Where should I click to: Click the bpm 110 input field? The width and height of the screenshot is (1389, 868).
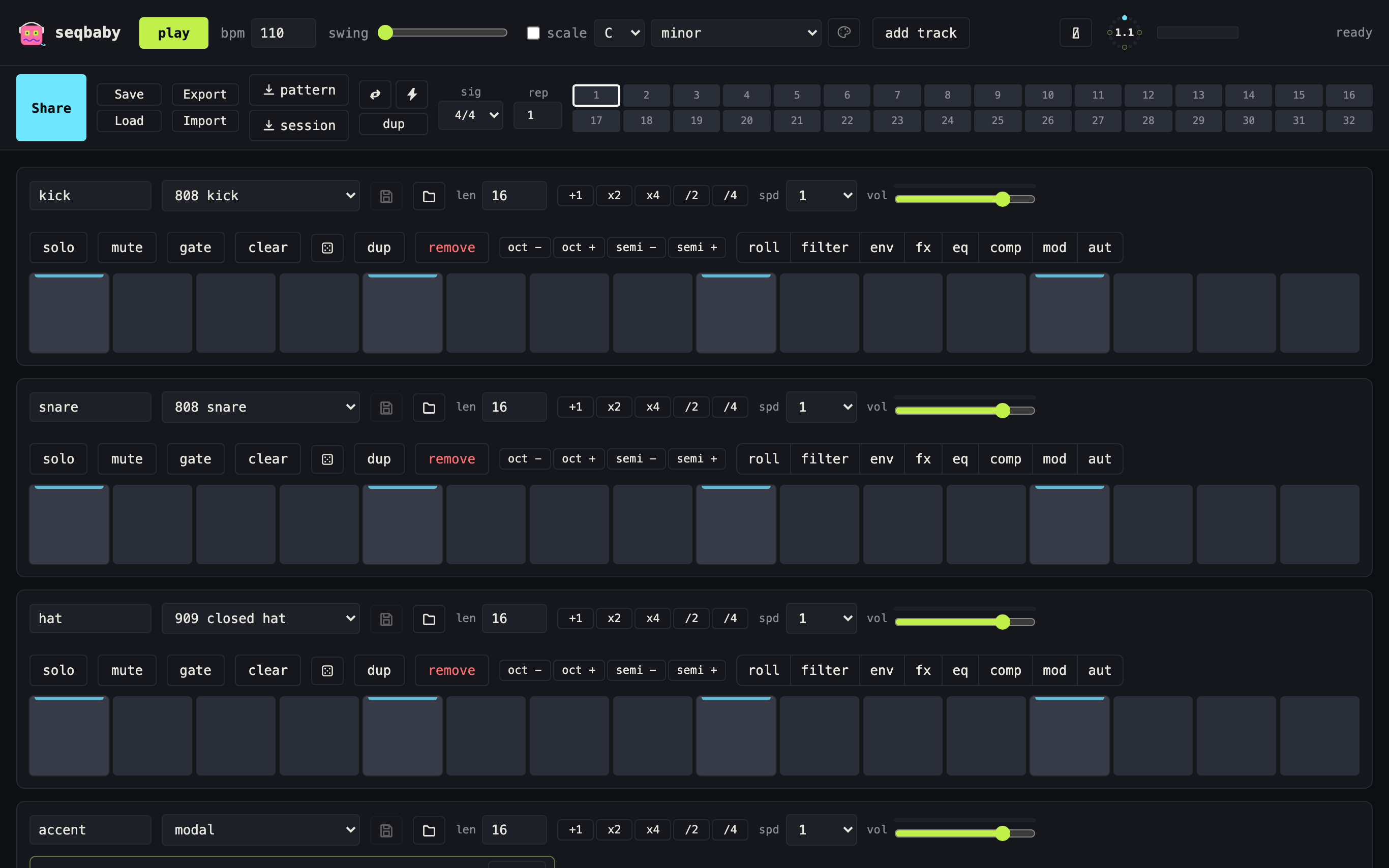click(283, 33)
